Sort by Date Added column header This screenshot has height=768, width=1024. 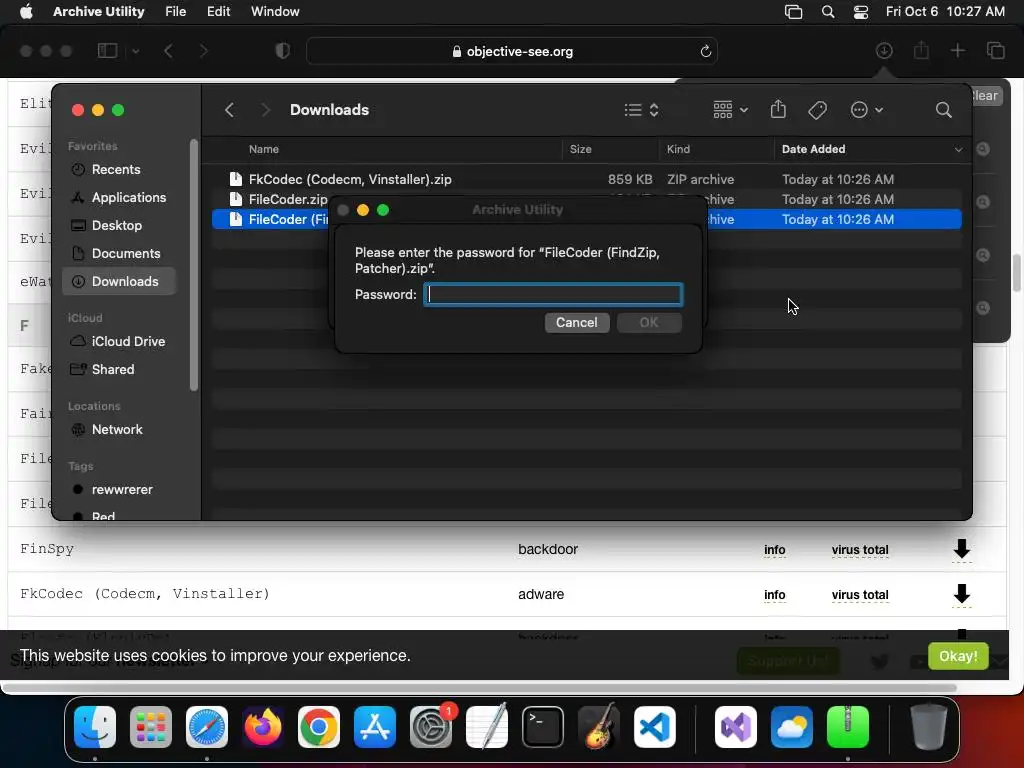[813, 150]
